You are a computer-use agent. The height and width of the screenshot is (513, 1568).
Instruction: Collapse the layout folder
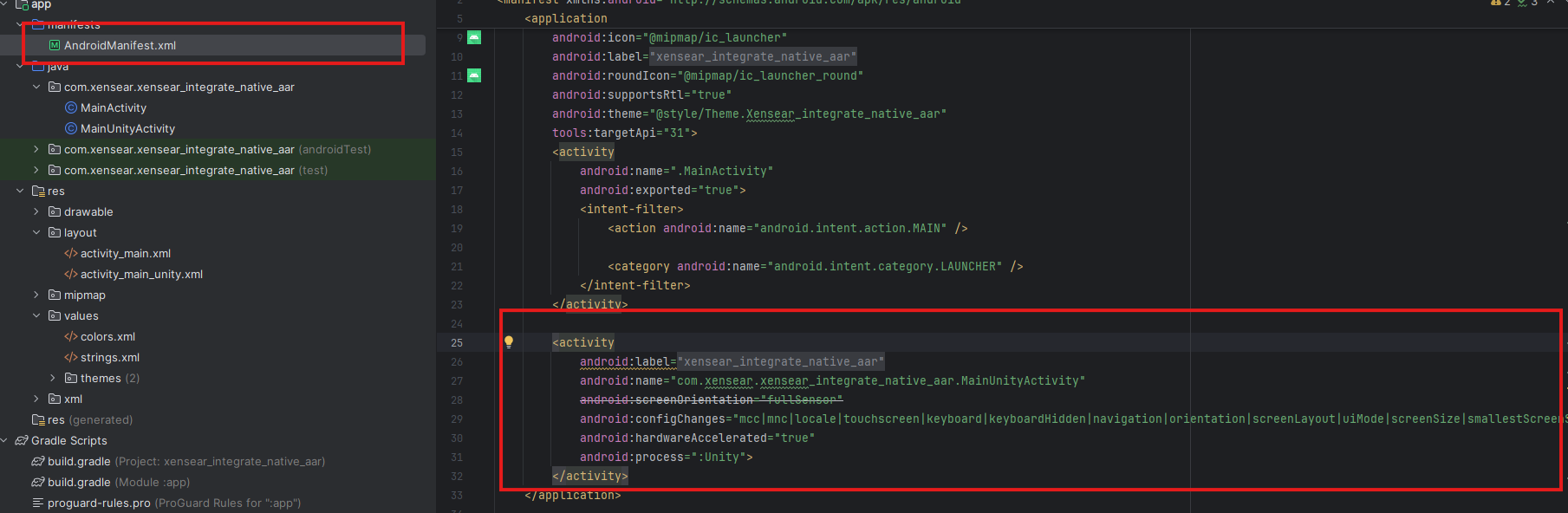(36, 232)
